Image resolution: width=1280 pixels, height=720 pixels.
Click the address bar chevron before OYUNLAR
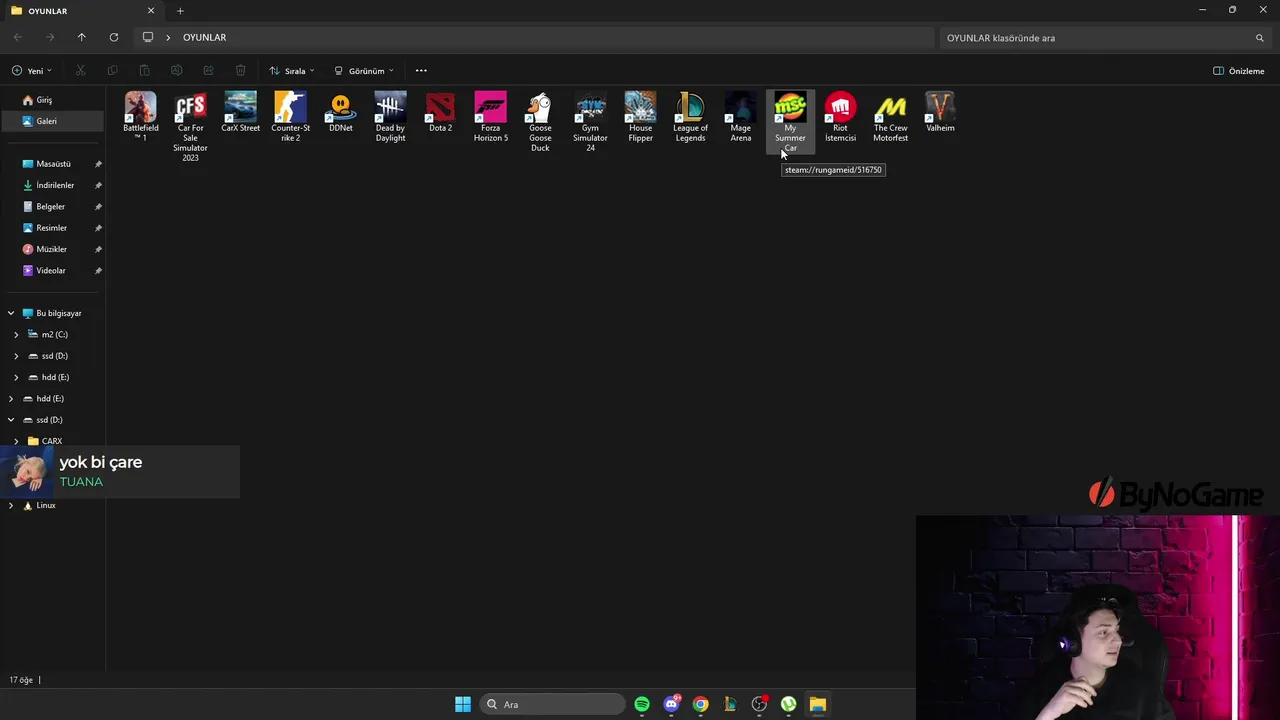click(168, 37)
